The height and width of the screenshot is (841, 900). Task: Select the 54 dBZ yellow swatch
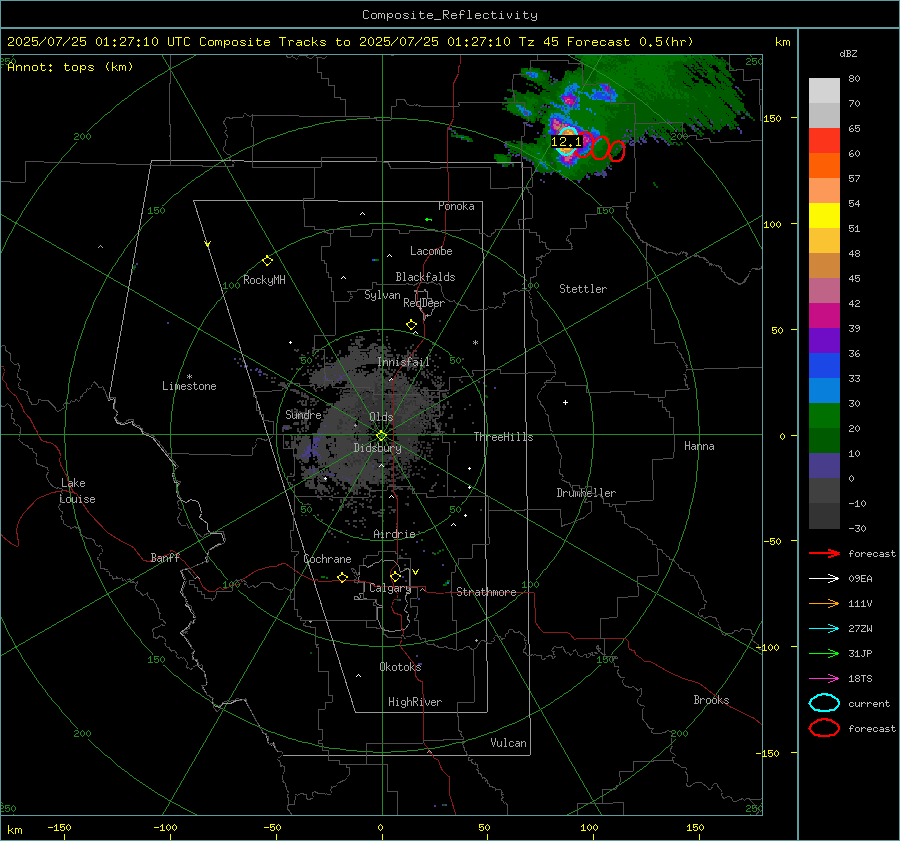point(824,215)
